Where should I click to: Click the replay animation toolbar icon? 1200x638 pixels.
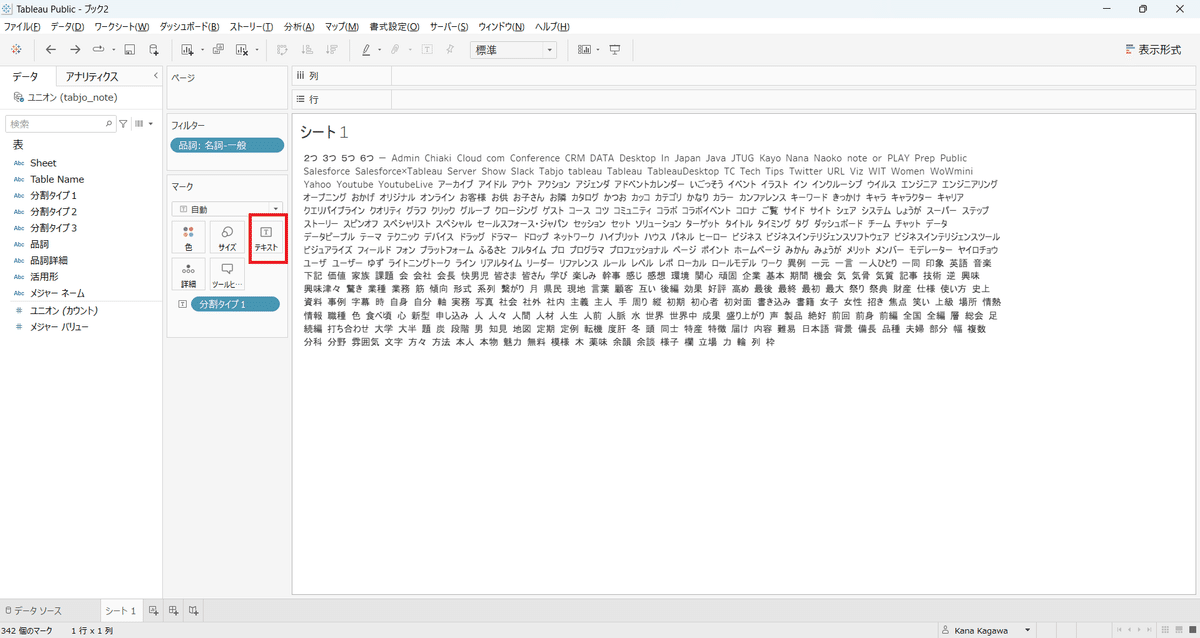(x=99, y=50)
